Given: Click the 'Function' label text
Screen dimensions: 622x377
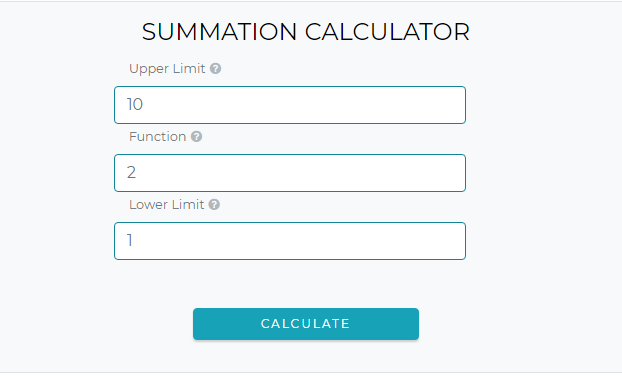Looking at the screenshot, I should coord(157,137).
